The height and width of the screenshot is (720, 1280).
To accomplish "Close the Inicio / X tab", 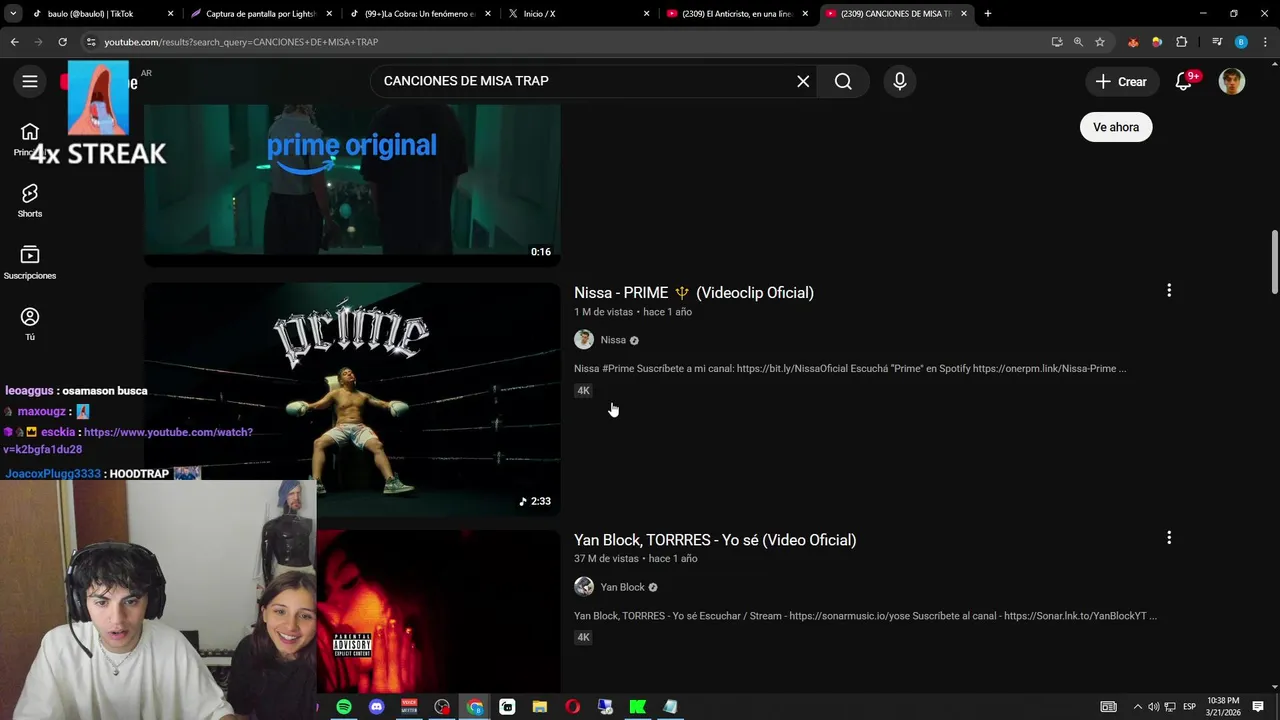I will tap(646, 14).
